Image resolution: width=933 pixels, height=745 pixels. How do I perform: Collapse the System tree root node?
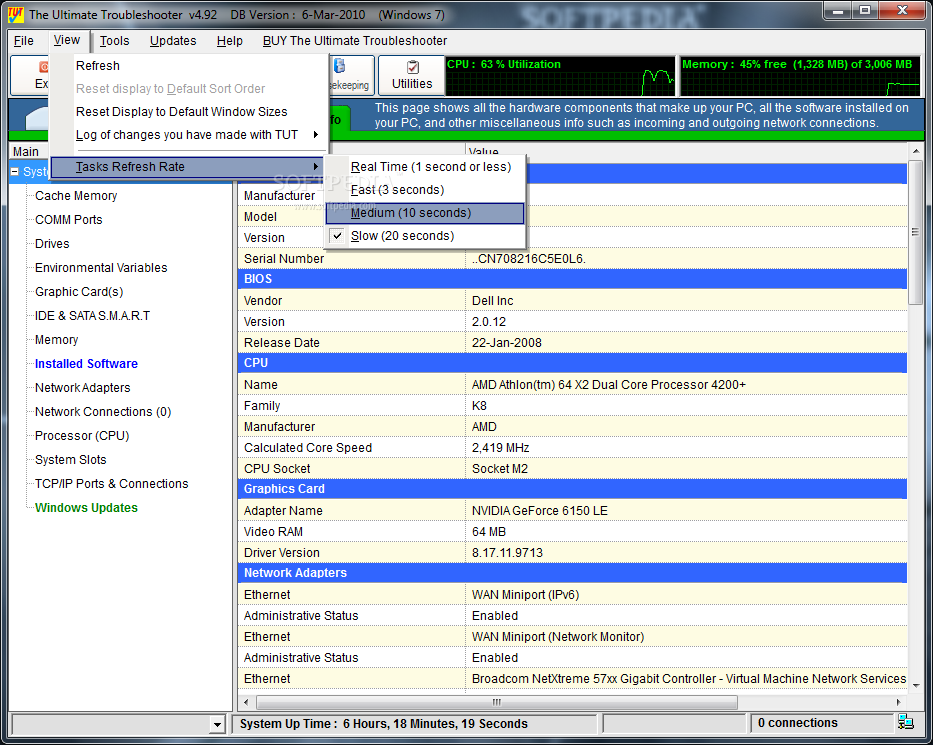(15, 171)
